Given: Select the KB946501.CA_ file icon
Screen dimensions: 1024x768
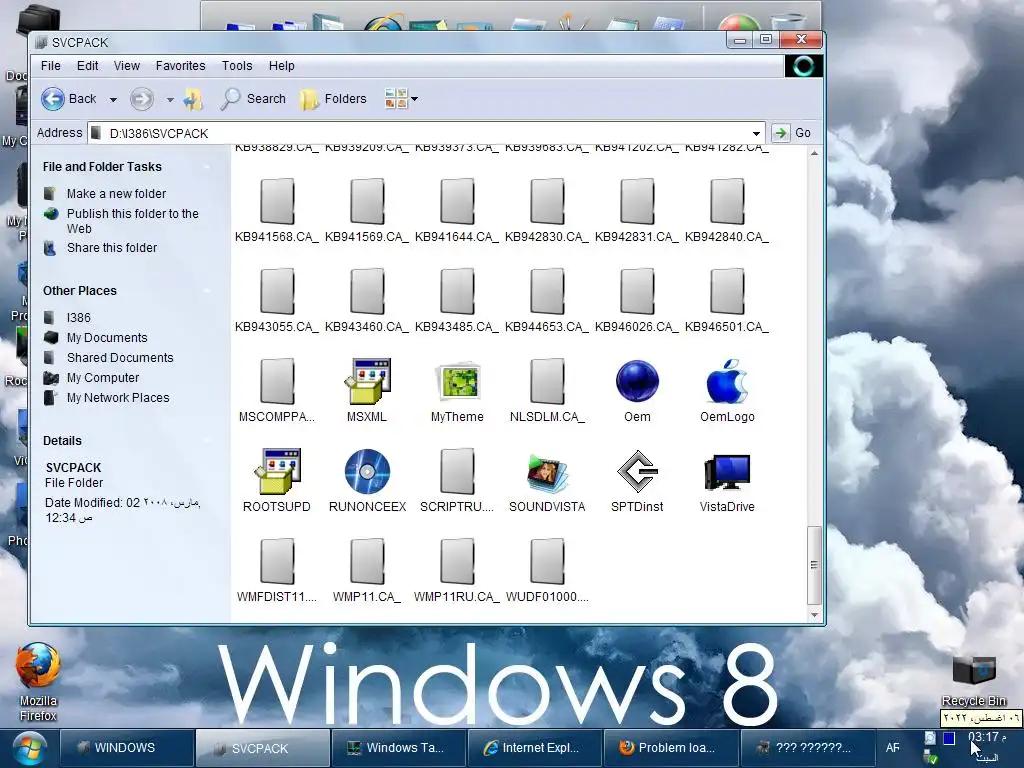Looking at the screenshot, I should (727, 292).
